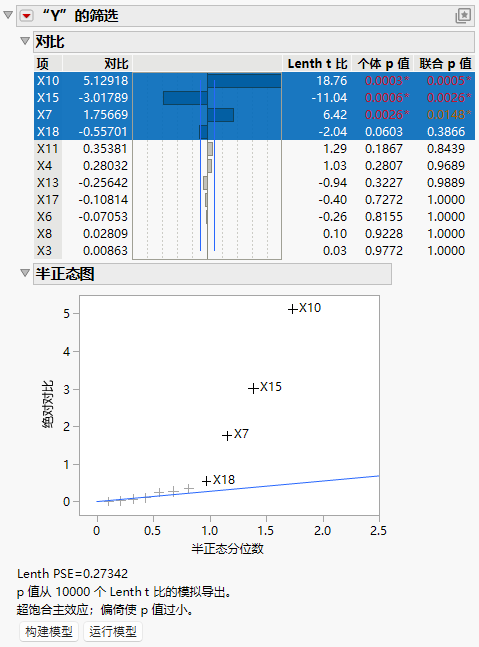Image resolution: width=479 pixels, height=647 pixels.
Task: Click the contrast value 5.12918
Action: point(106,80)
